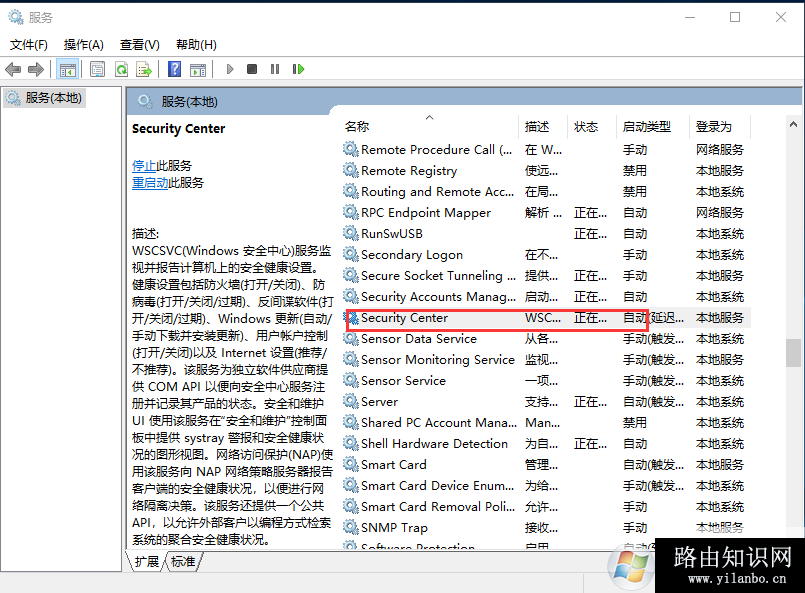Screen dimensions: 805x593
Task: Click the gear icon beside Secondary Logon
Action: (351, 254)
